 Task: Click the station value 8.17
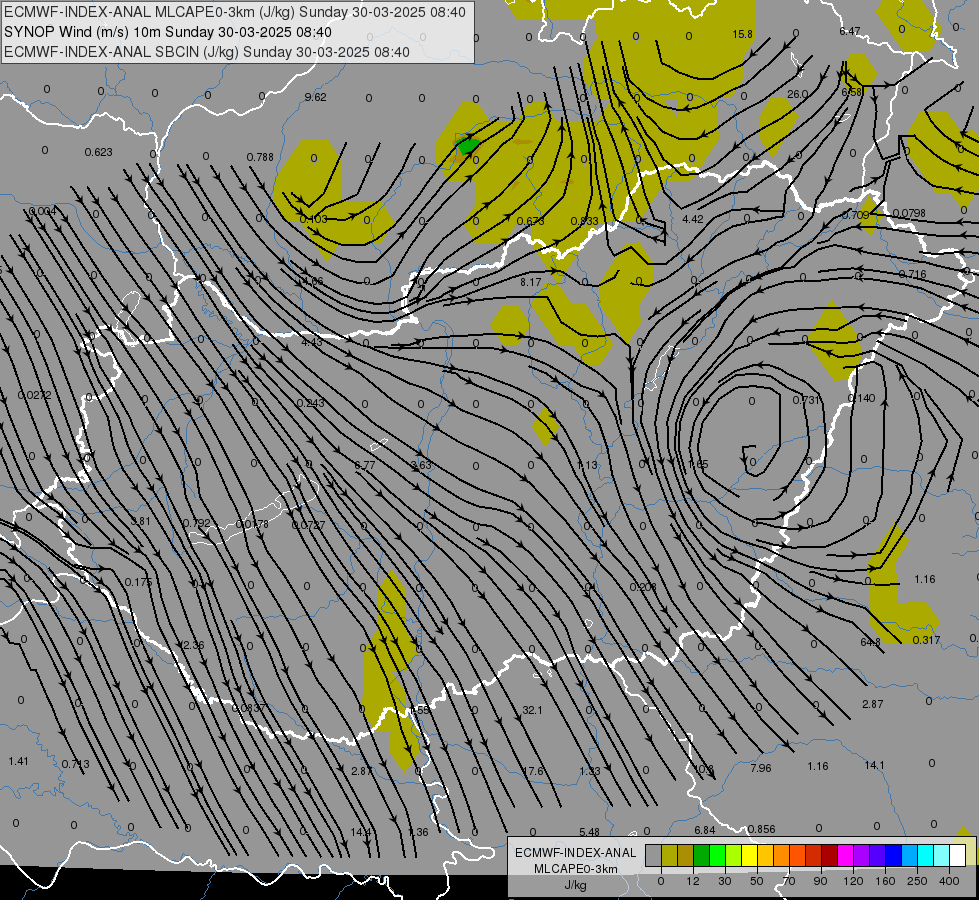click(x=531, y=282)
